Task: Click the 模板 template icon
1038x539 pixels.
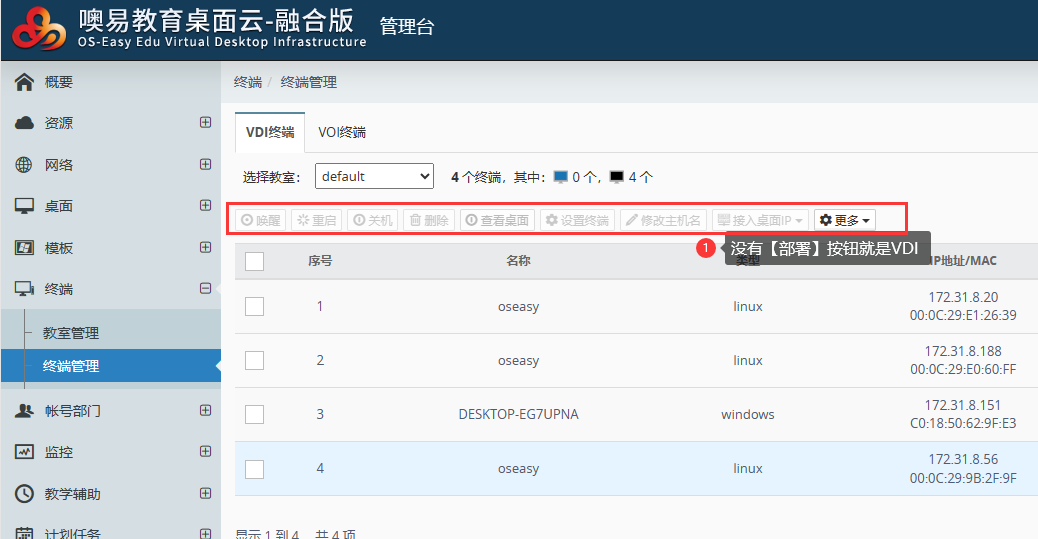Action: (25, 248)
